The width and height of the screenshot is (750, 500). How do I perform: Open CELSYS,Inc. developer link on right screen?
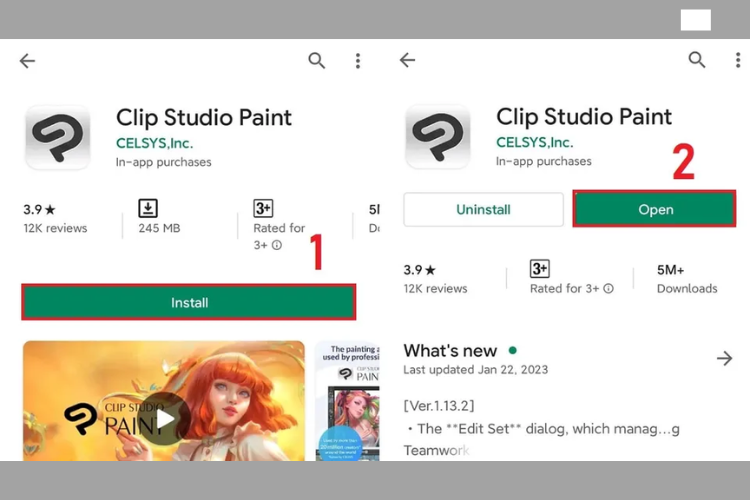coord(535,142)
